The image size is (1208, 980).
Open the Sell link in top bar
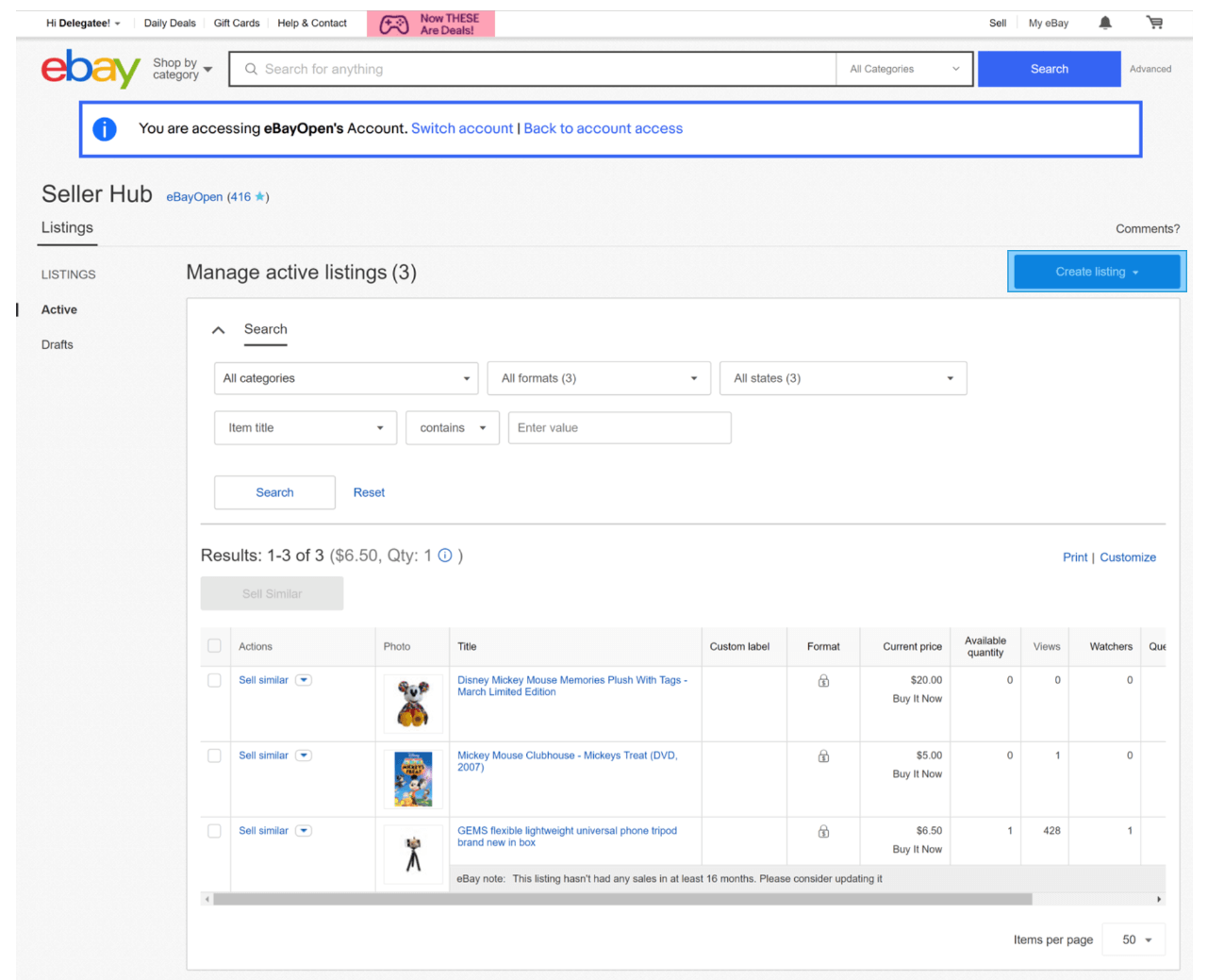pos(998,24)
